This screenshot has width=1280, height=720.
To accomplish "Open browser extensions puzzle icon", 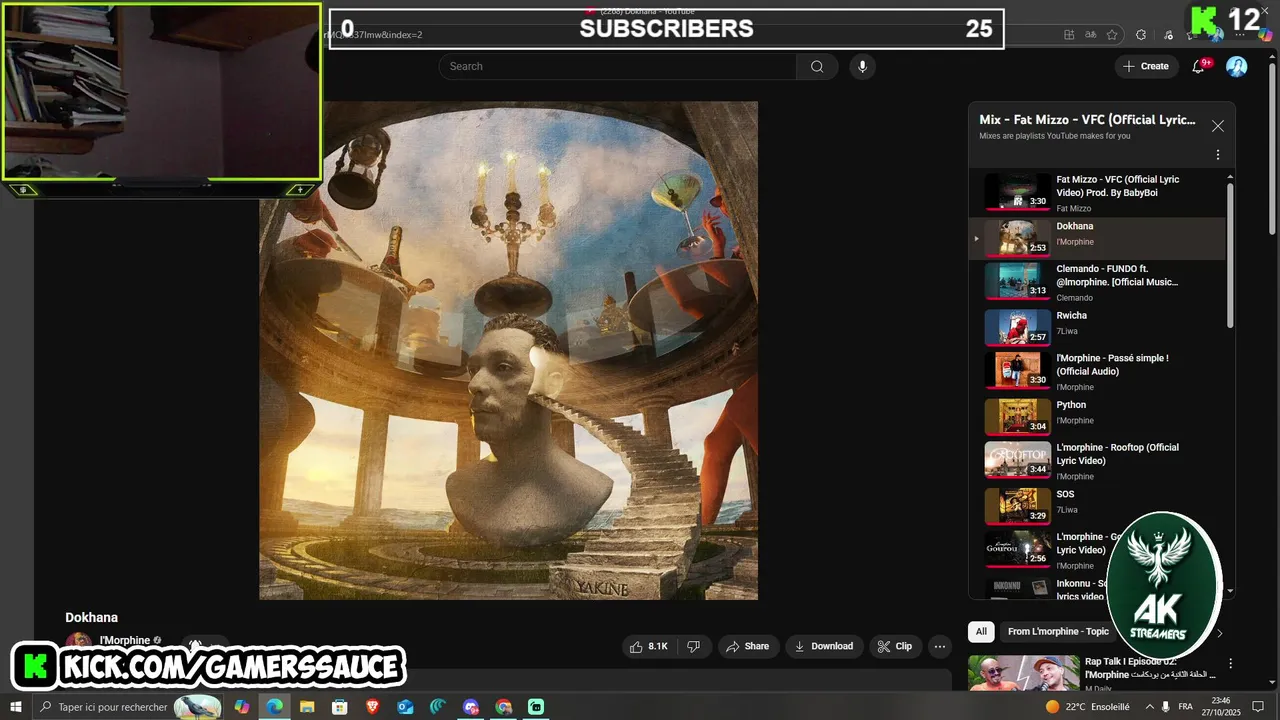I will coord(1141,35).
